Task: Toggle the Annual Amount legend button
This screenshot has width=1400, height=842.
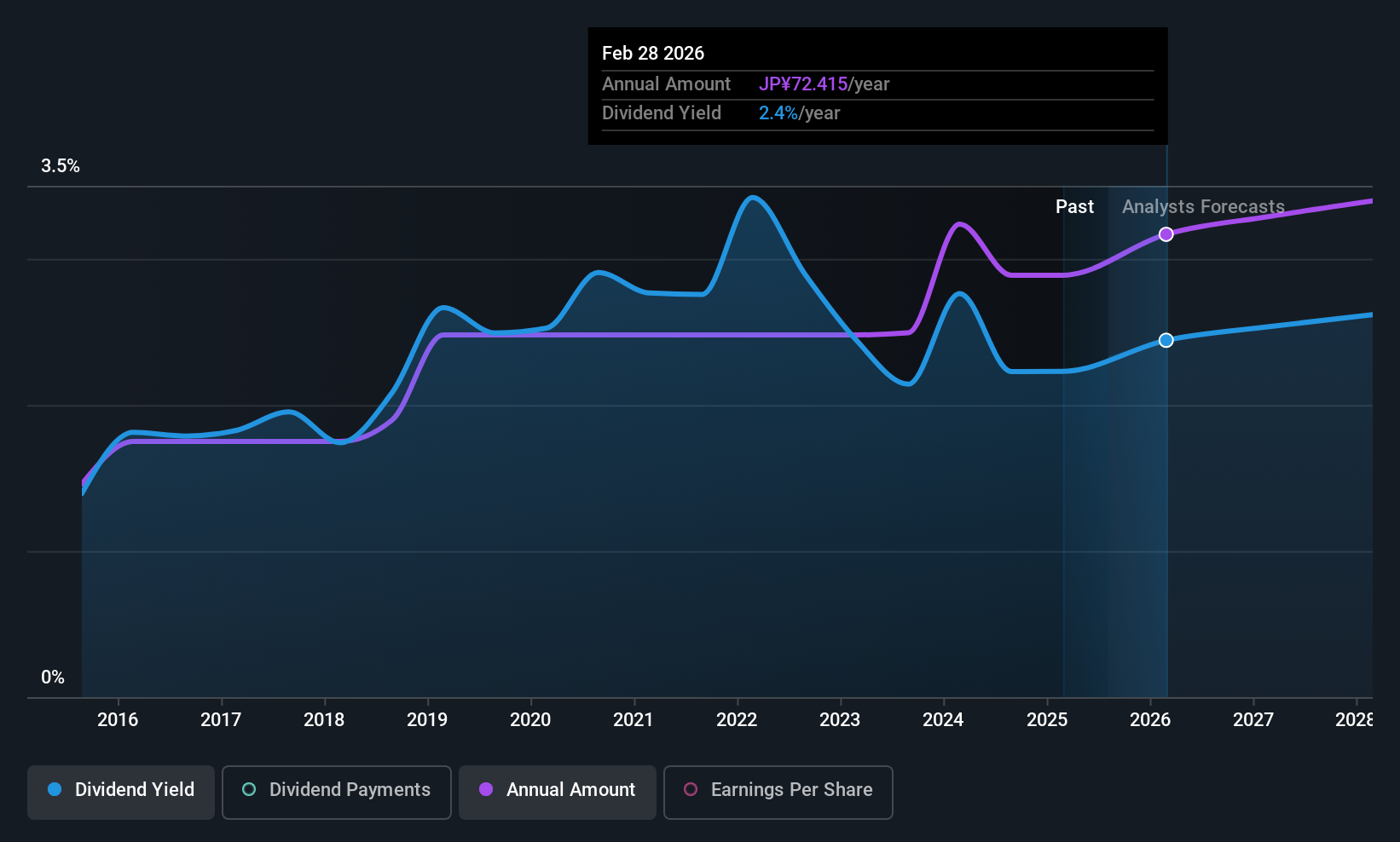Action: click(558, 792)
